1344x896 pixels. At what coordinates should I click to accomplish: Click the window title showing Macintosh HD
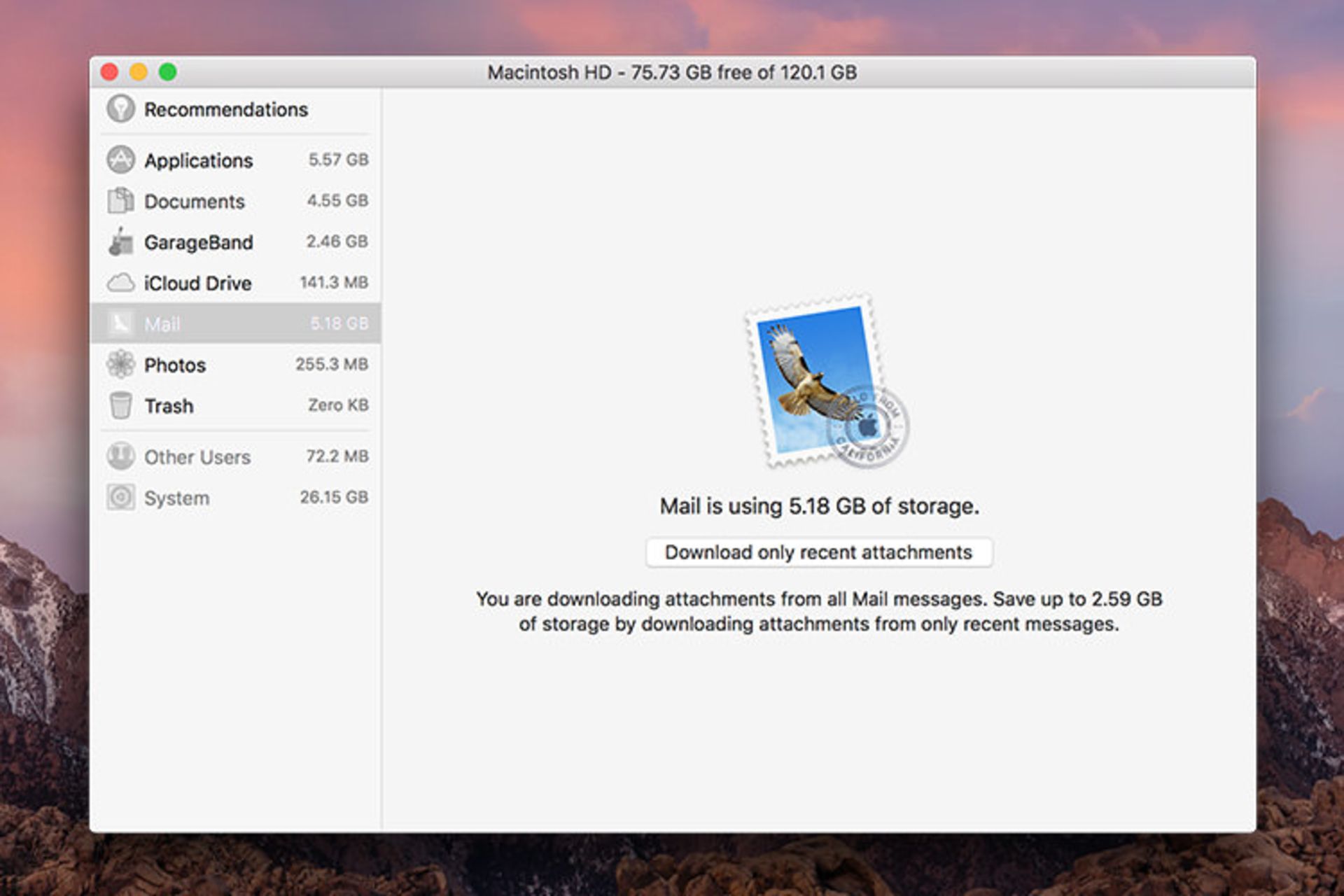672,71
